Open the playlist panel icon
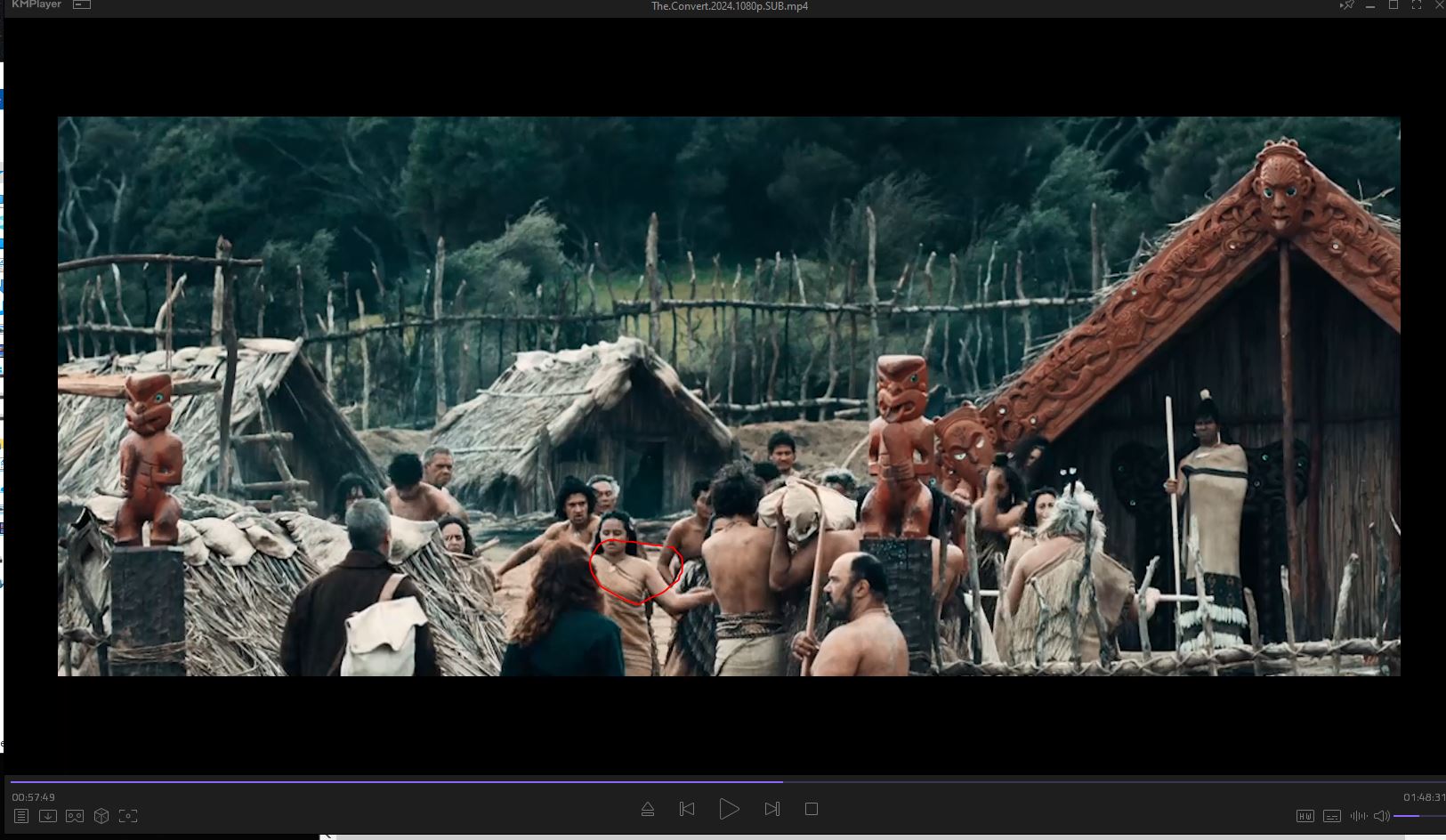 (x=21, y=816)
